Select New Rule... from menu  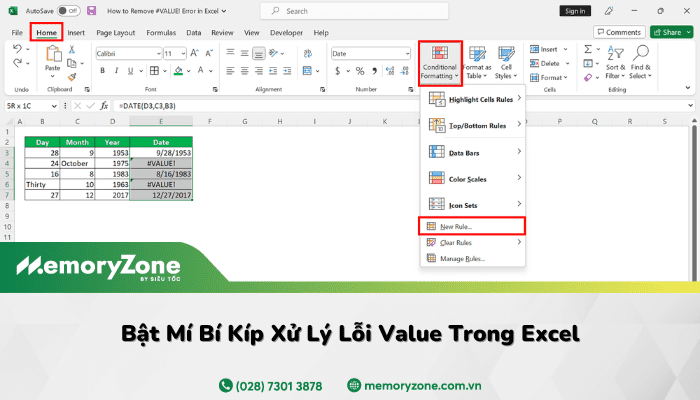[x=472, y=226]
